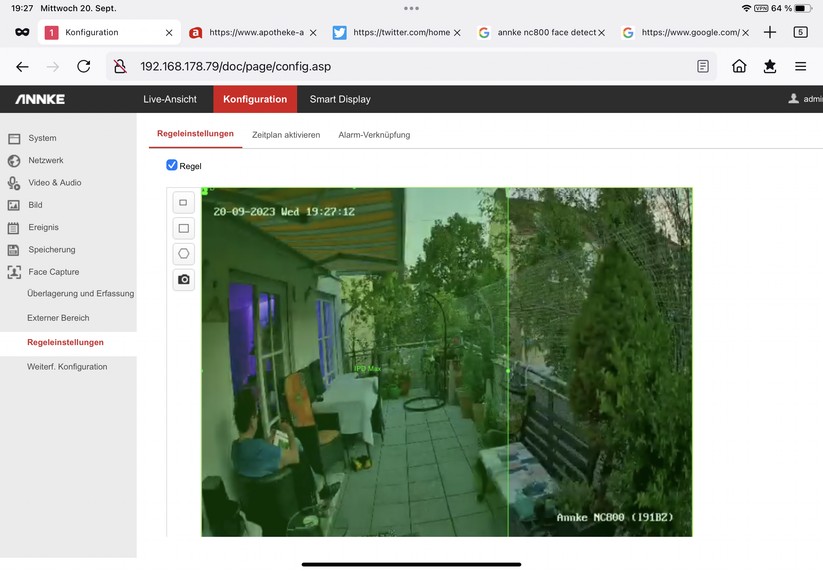Switch to the Zeitplan aktivieren tab

click(286, 135)
